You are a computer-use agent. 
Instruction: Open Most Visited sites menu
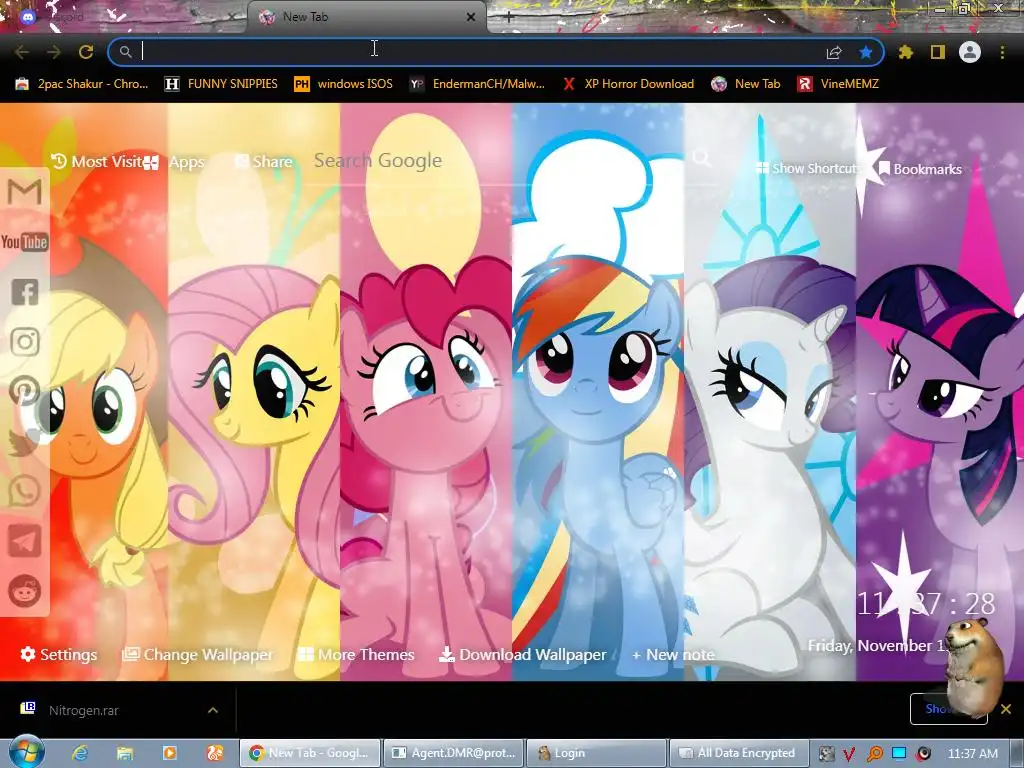99,161
